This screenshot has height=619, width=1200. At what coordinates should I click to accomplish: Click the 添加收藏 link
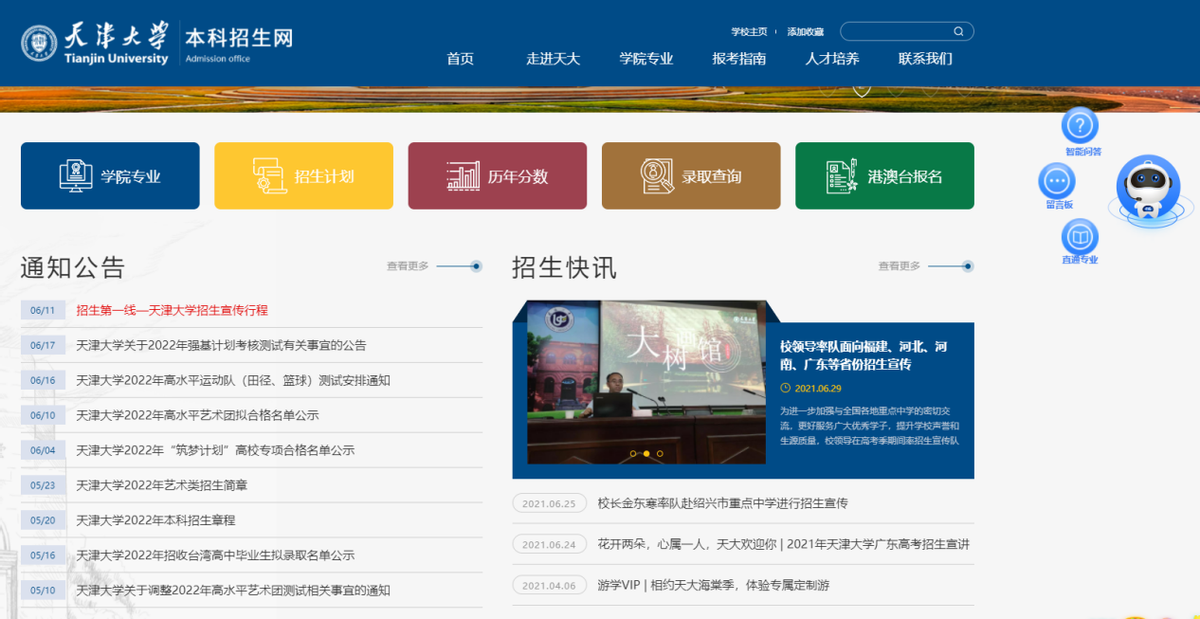click(x=805, y=32)
